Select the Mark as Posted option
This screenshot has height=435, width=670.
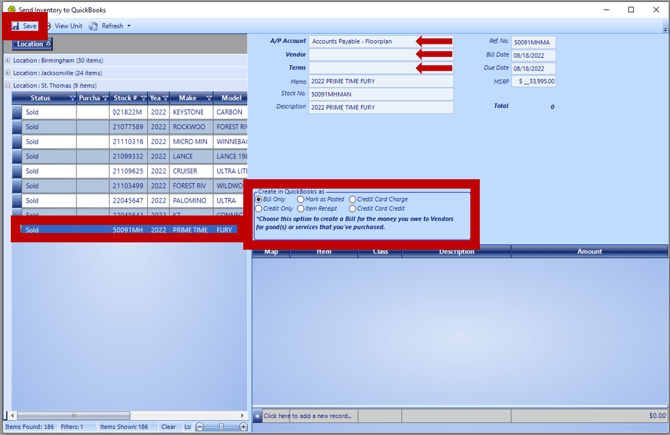pos(300,200)
